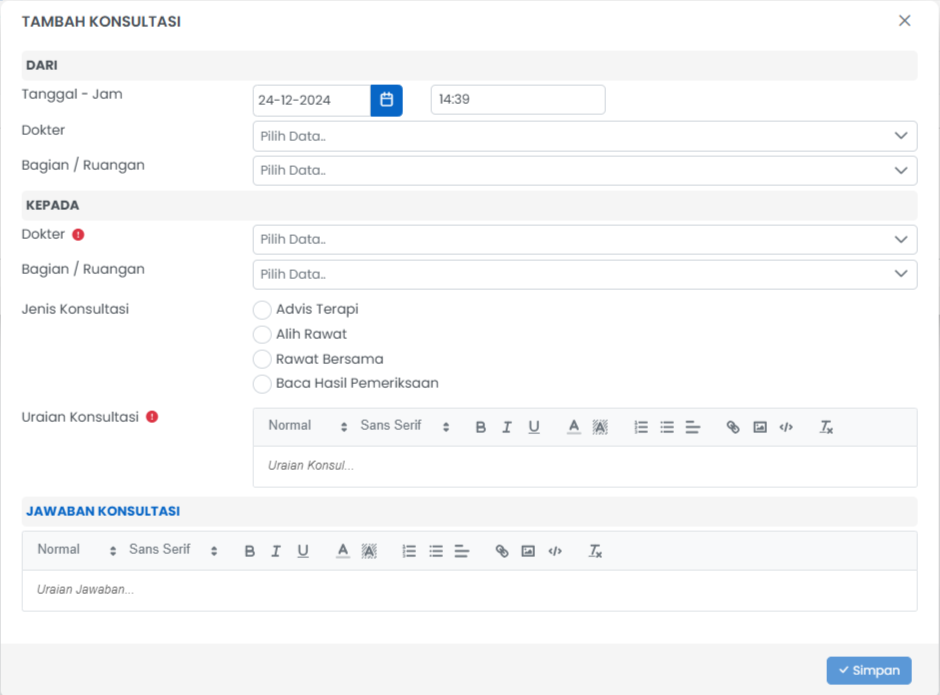The image size is (940, 695).
Task: Clear formatting in Jawaban Konsultasi editor
Action: [595, 551]
